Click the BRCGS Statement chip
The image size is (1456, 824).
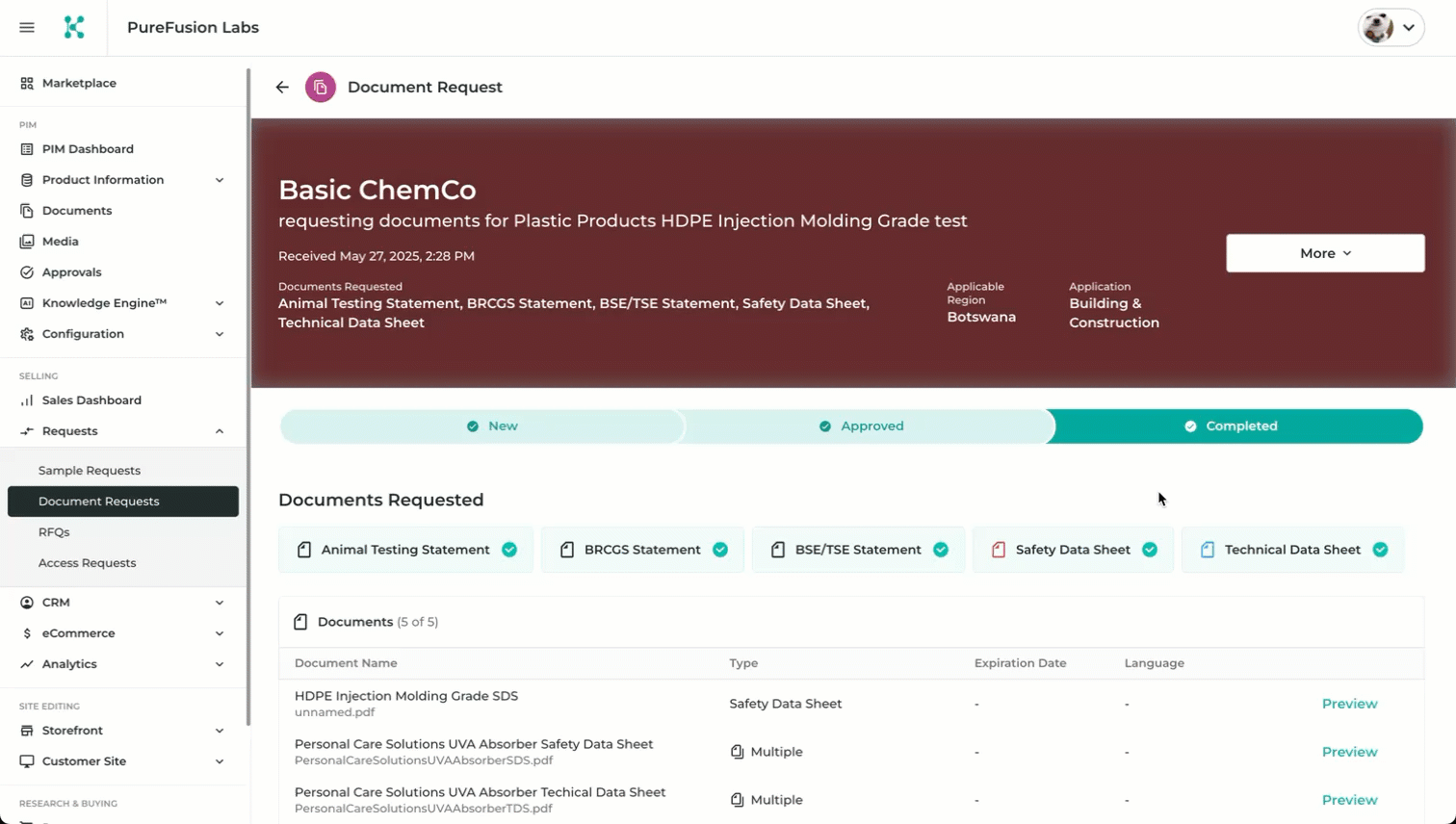(x=642, y=550)
